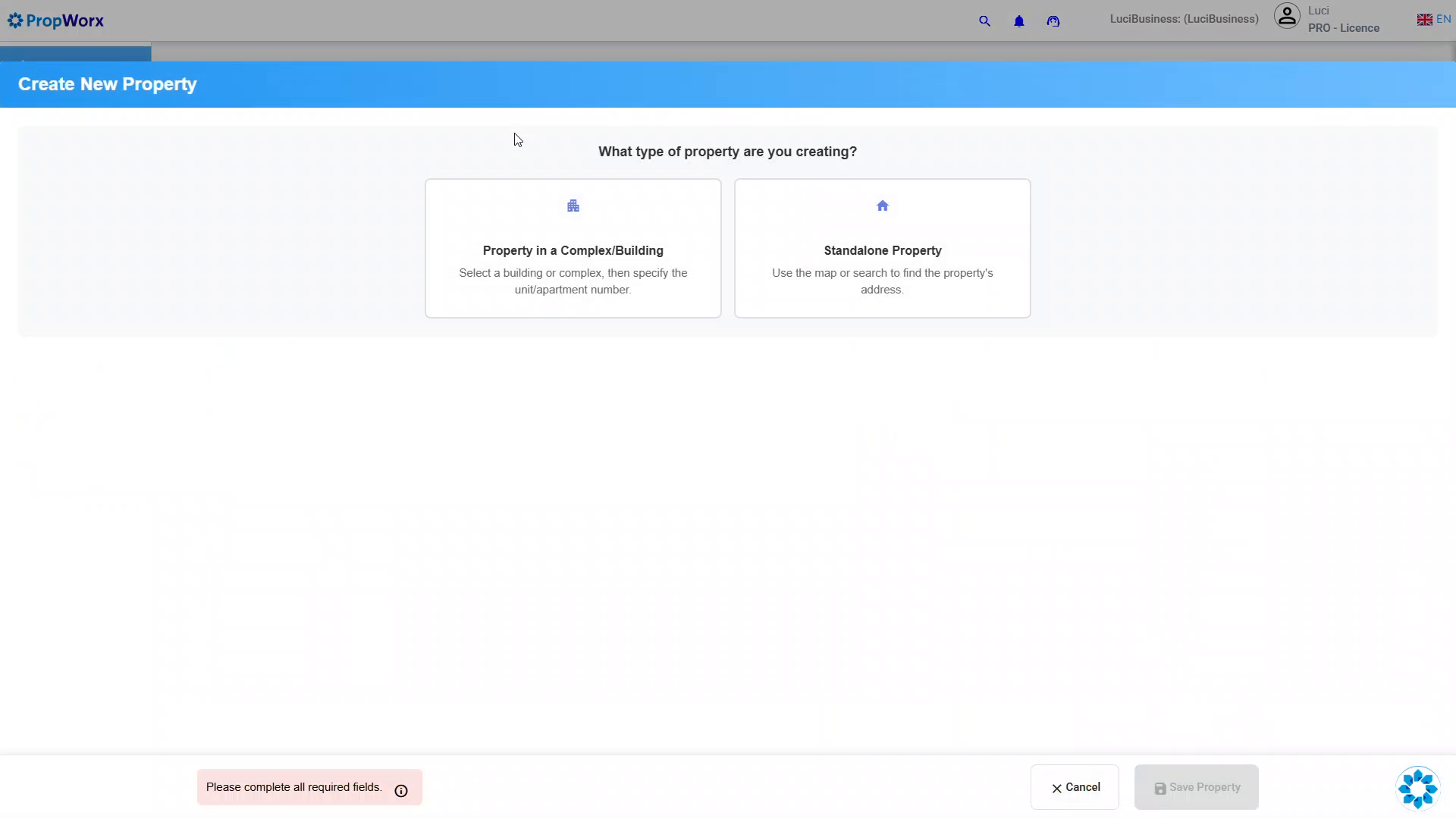
Task: Show notifications via the bell icon
Action: [x=1019, y=21]
